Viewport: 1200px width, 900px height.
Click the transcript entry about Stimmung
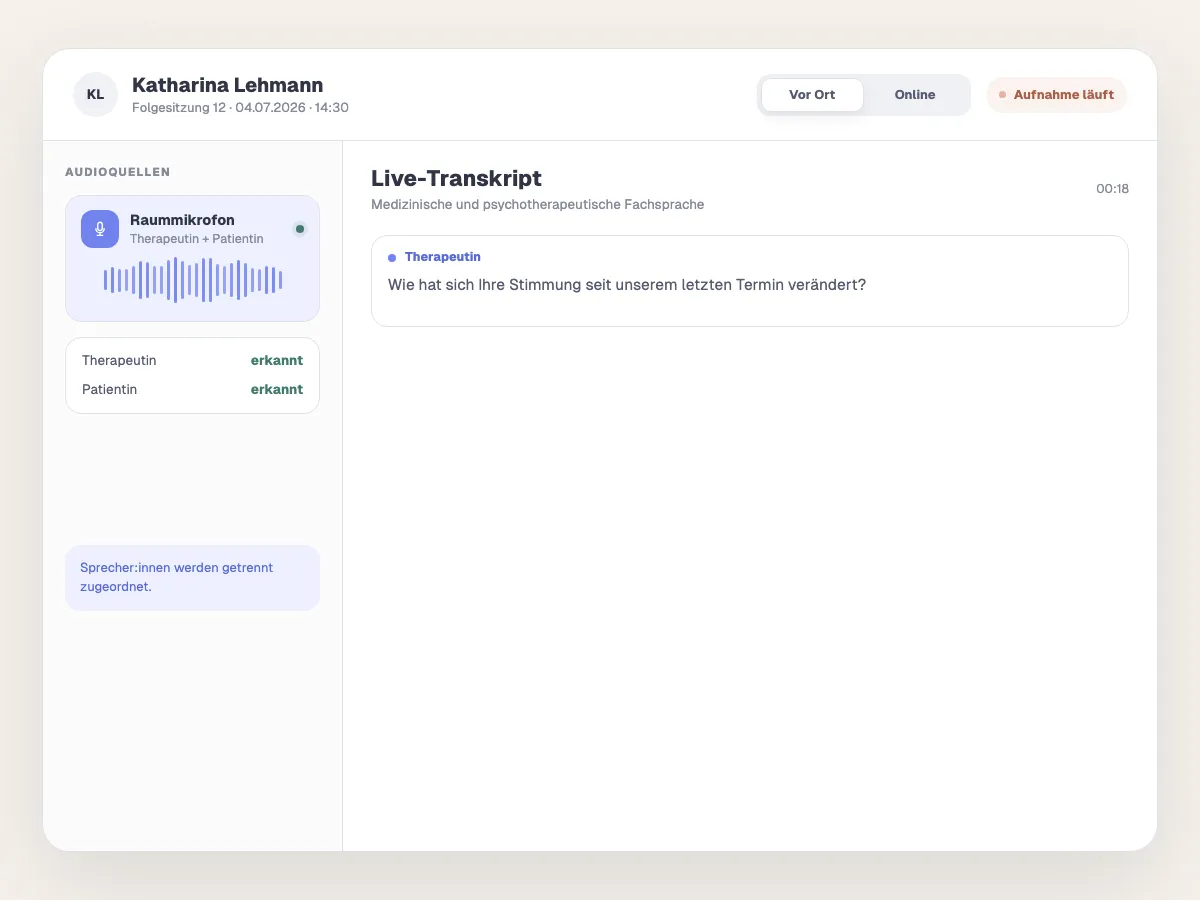click(749, 281)
